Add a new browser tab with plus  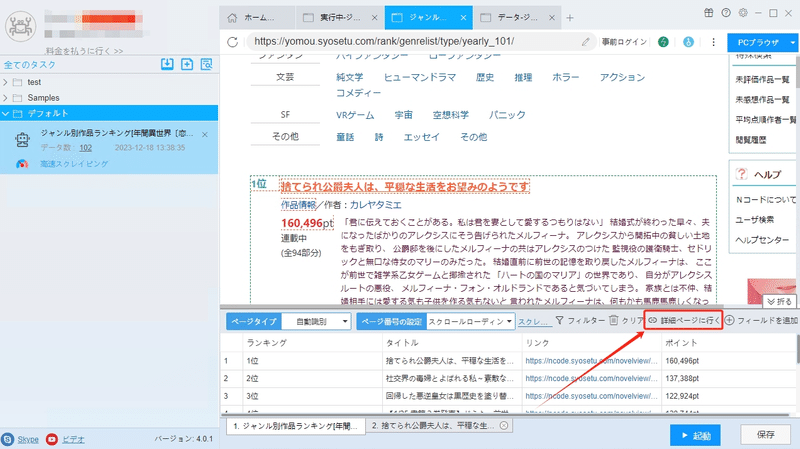click(x=570, y=18)
